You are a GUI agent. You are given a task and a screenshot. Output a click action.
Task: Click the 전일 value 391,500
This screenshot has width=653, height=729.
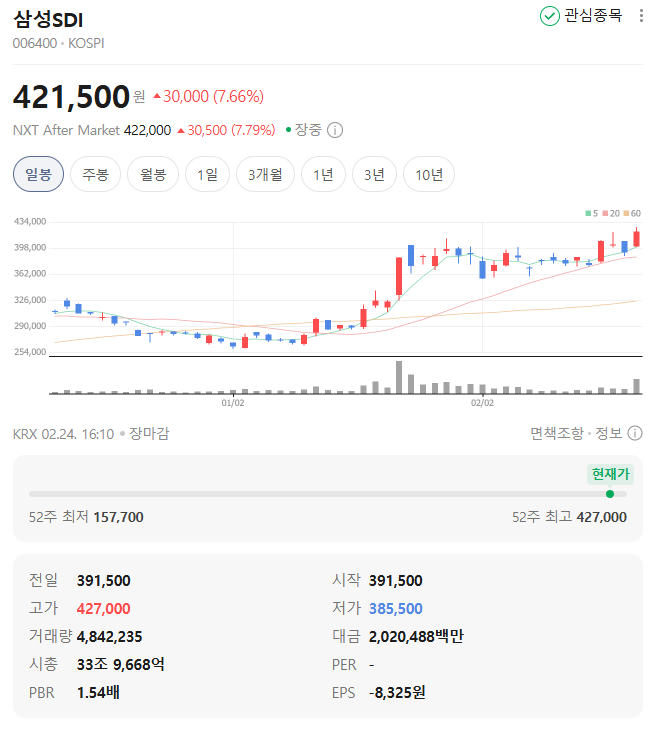[x=104, y=581]
